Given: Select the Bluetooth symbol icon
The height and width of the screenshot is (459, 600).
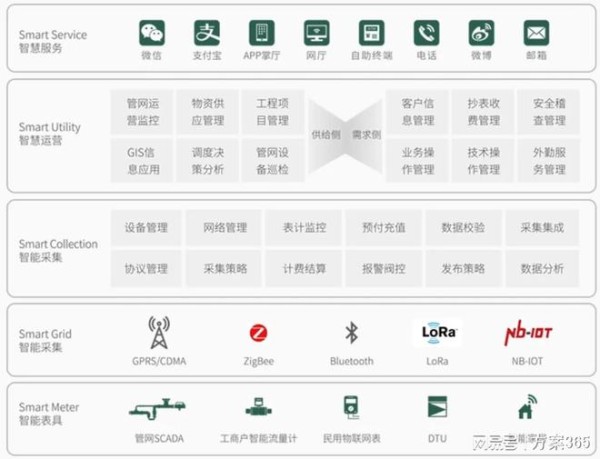Looking at the screenshot, I should click(x=352, y=332).
